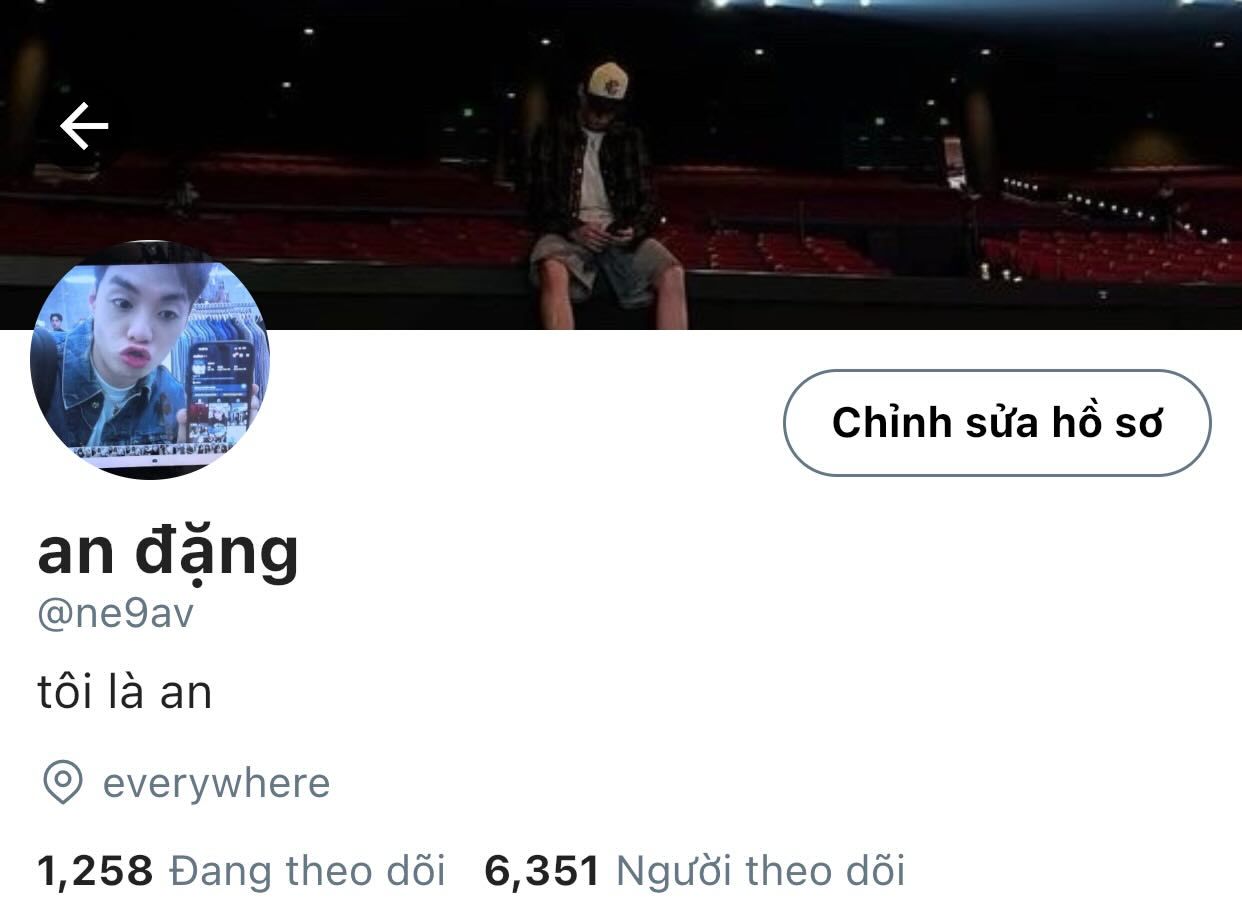Select the bio text tôi là an
Screen dimensions: 1242x904
[x=125, y=692]
